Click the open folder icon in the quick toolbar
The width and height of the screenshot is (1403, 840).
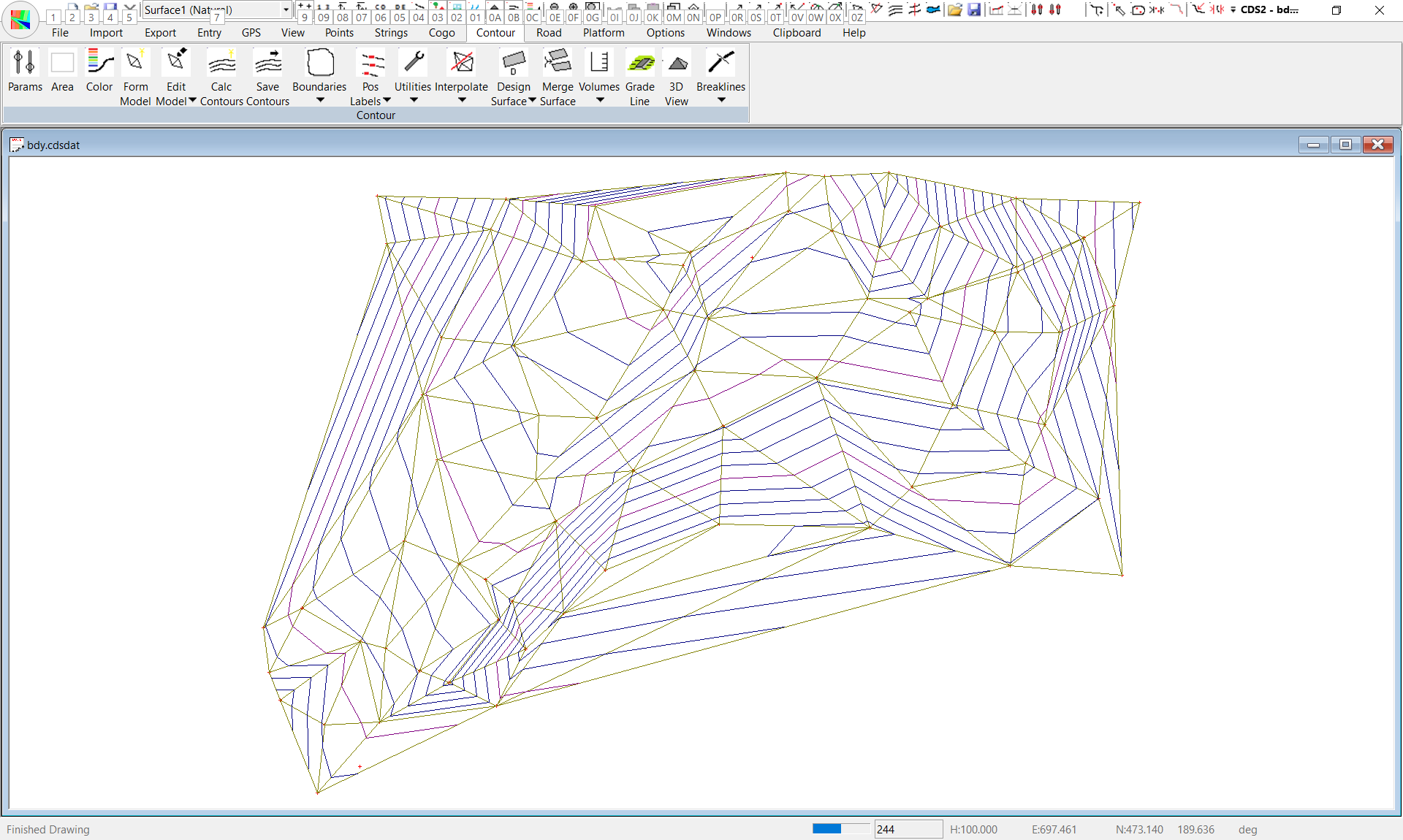954,9
